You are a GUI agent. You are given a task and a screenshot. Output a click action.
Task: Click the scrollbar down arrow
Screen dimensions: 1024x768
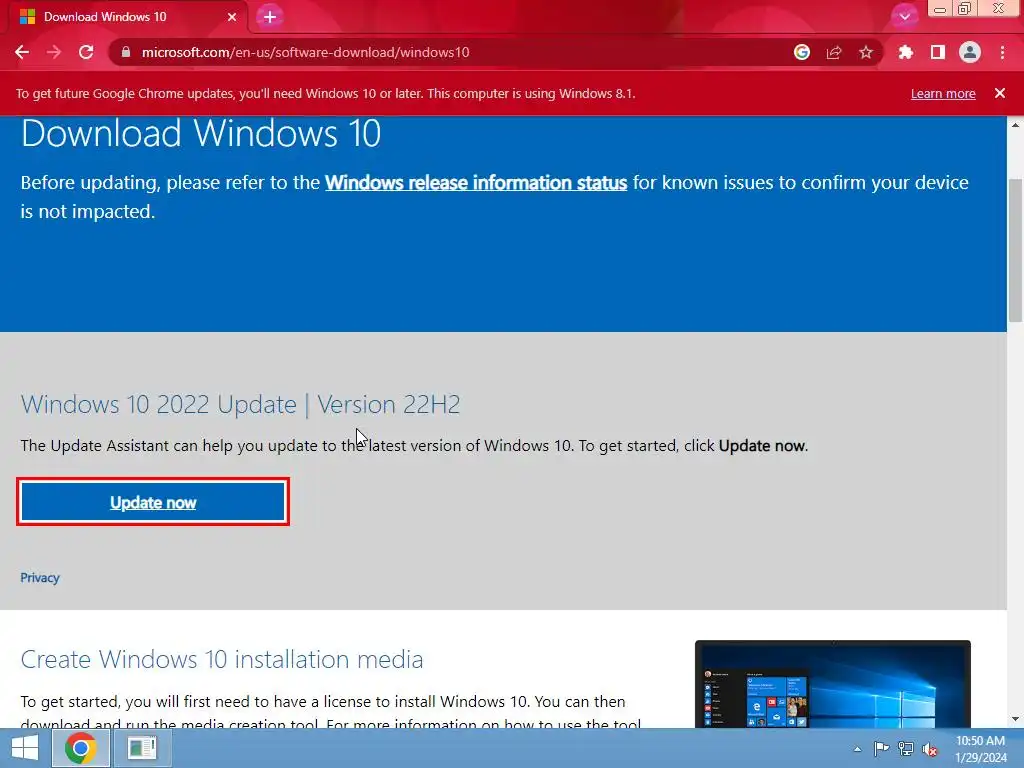1015,720
